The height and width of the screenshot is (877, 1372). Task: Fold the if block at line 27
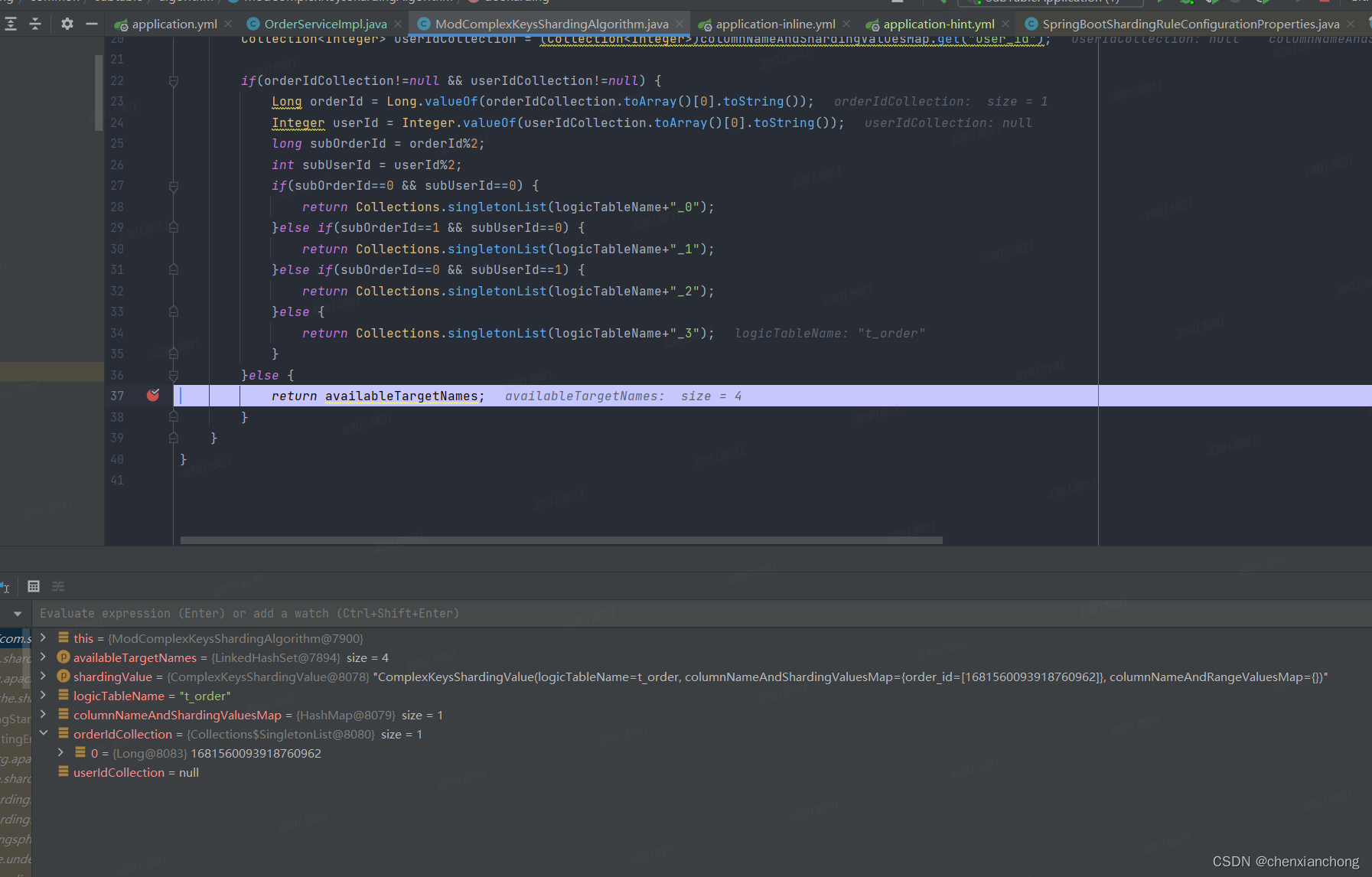(x=174, y=186)
